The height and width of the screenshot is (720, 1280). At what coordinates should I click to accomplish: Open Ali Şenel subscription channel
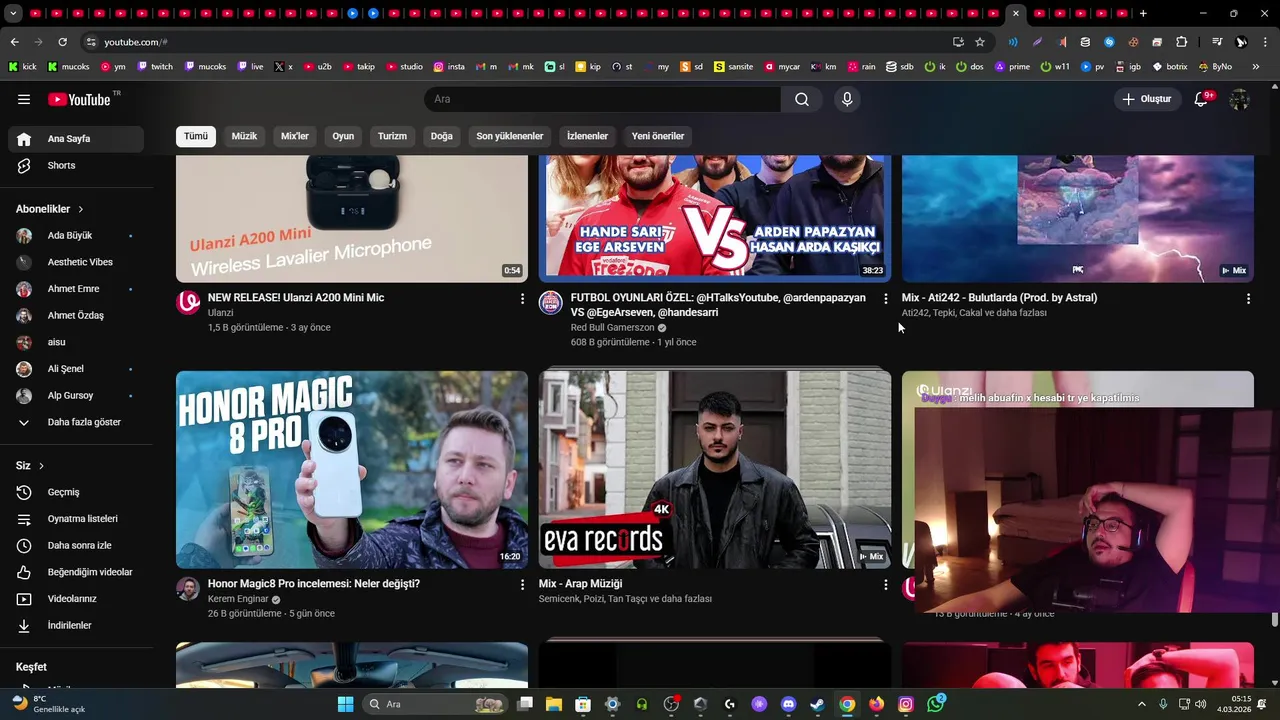(x=76, y=369)
